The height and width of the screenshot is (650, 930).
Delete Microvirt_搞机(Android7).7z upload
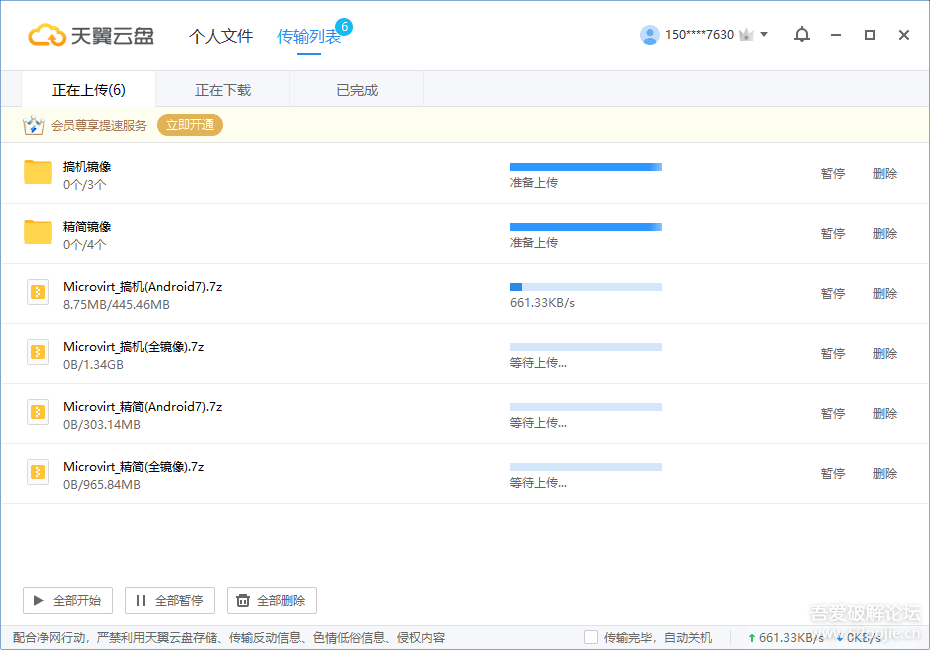pos(885,294)
